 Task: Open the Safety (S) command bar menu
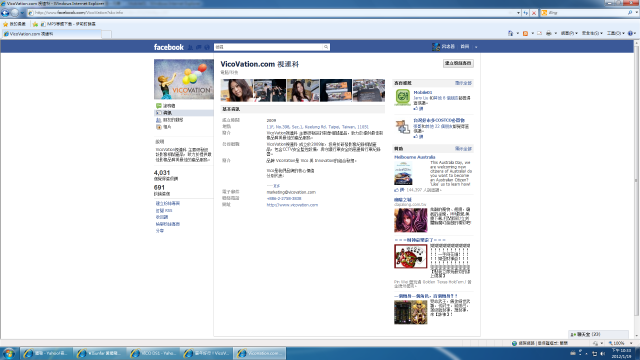(592, 33)
